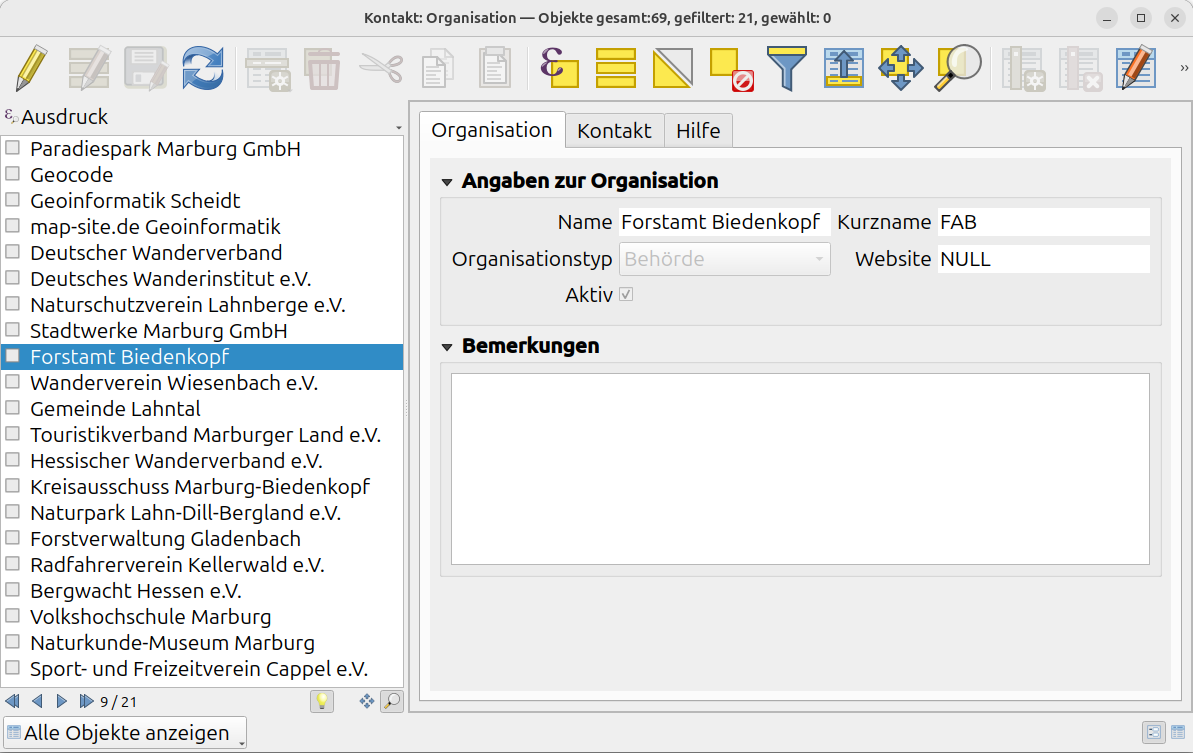Open the filter/select by form funnel
Image resolution: width=1193 pixels, height=753 pixels.
[787, 68]
